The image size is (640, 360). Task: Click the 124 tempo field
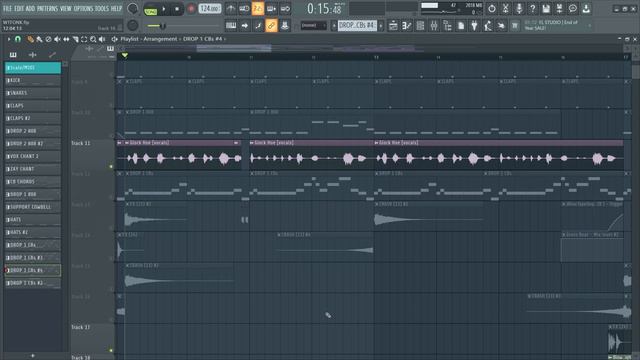click(x=209, y=9)
